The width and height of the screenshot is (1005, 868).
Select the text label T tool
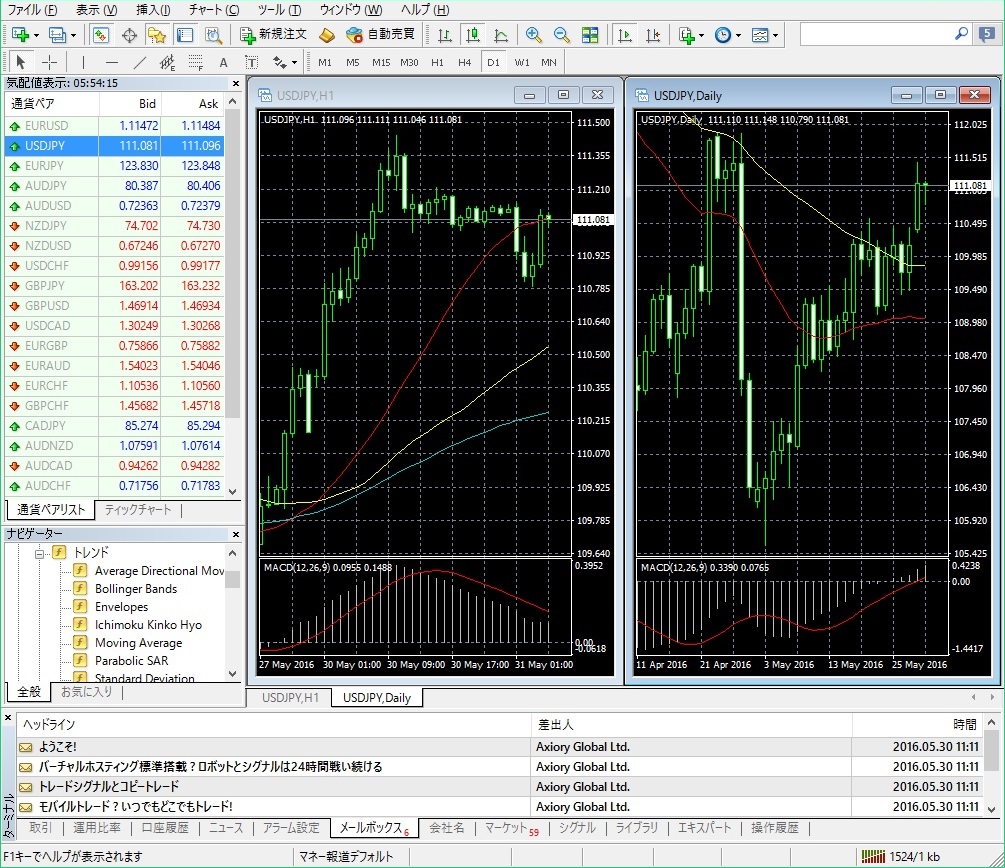pyautogui.click(x=251, y=62)
